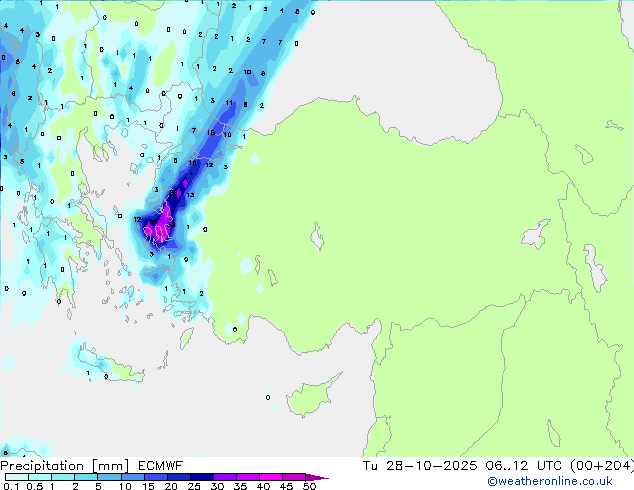Click the '0.1' legend value

pyautogui.click(x=11, y=486)
